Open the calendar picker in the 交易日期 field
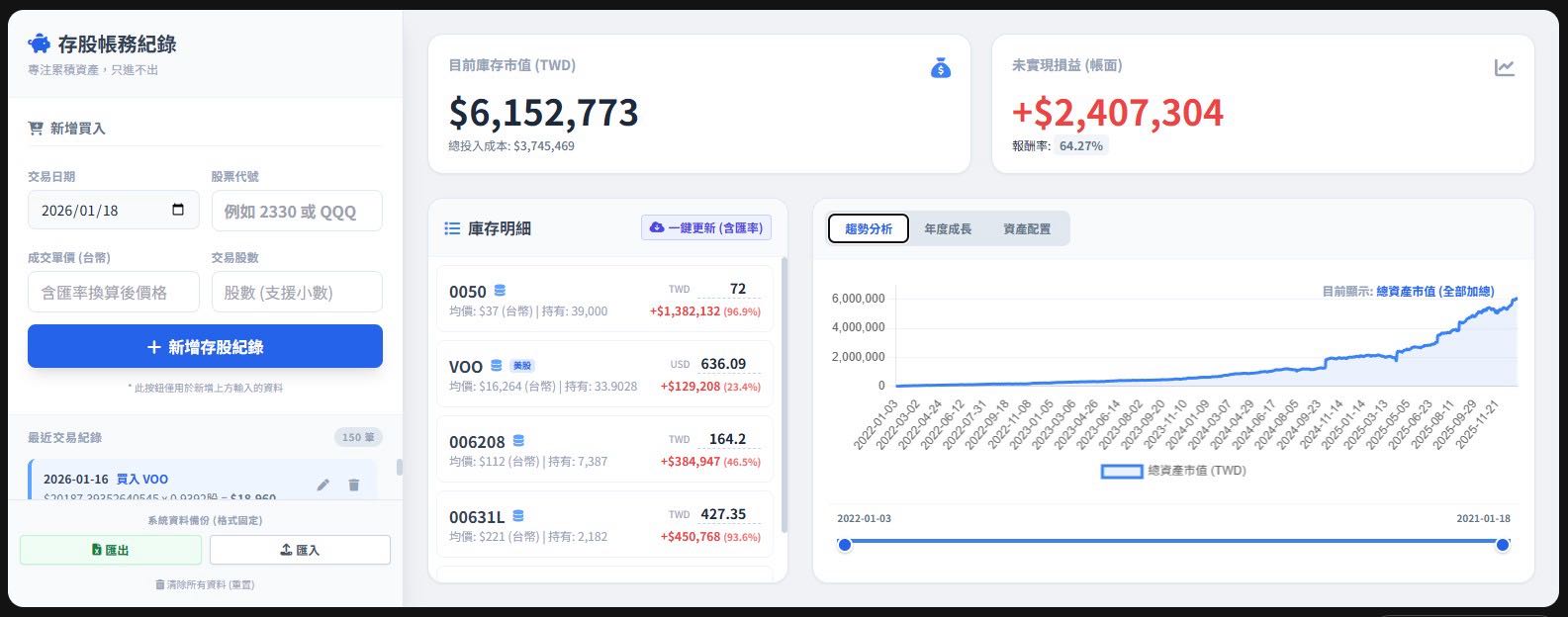Viewport: 1568px width, 617px height. (x=178, y=211)
